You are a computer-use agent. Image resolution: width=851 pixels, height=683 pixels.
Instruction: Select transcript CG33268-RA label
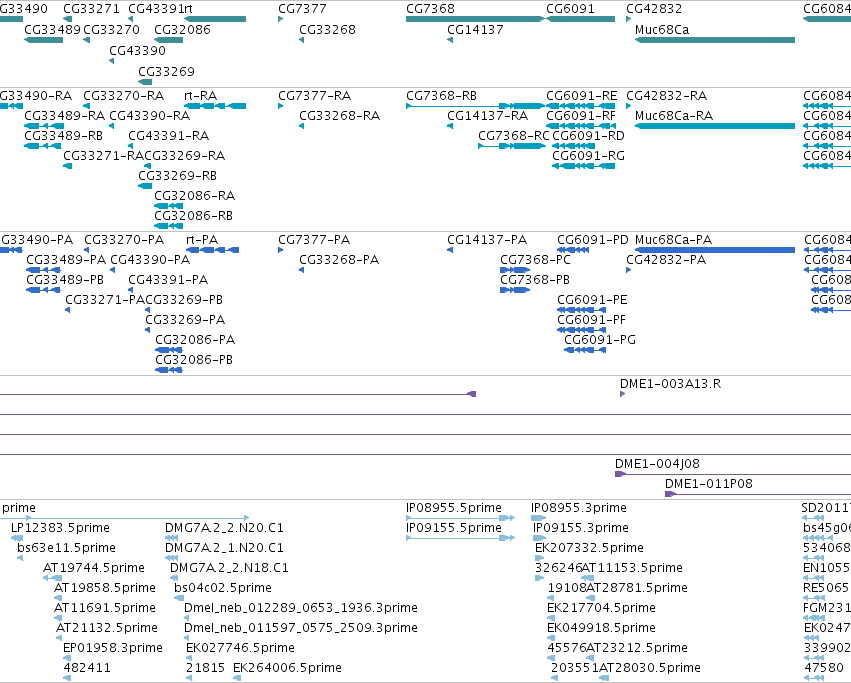[339, 116]
